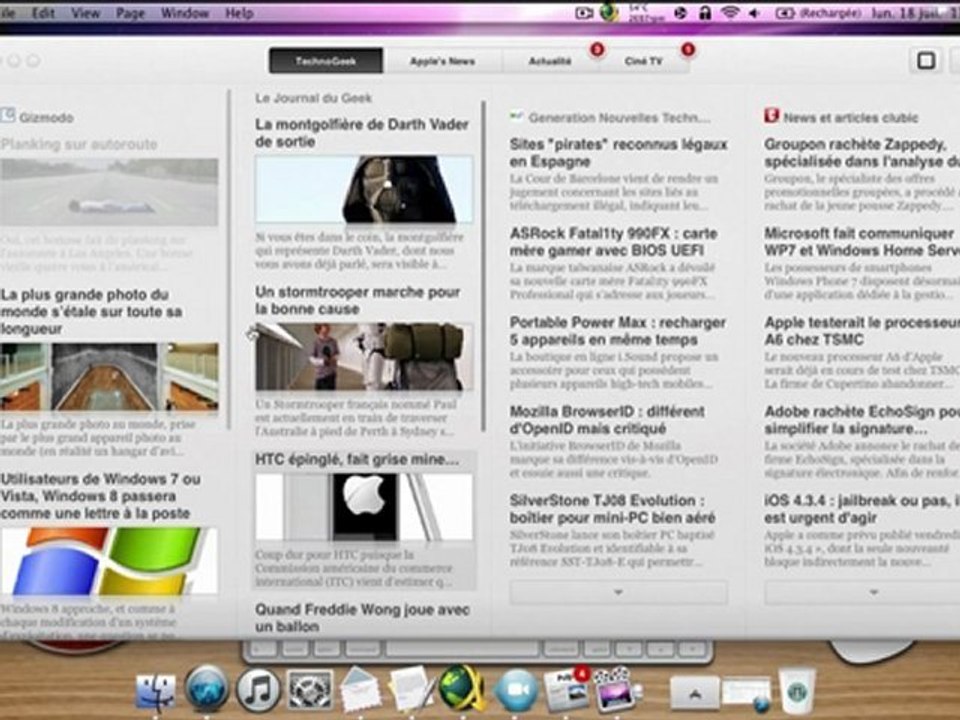Open article Planking sur autoroute
The height and width of the screenshot is (720, 960).
coord(79,144)
